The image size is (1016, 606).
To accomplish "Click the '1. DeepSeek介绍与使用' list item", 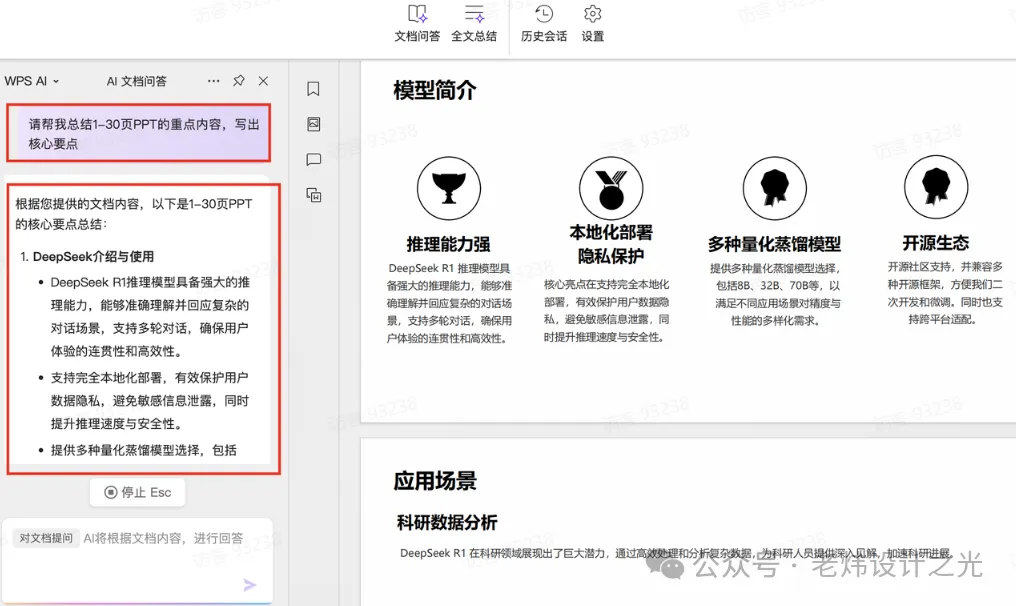I will coord(87,257).
